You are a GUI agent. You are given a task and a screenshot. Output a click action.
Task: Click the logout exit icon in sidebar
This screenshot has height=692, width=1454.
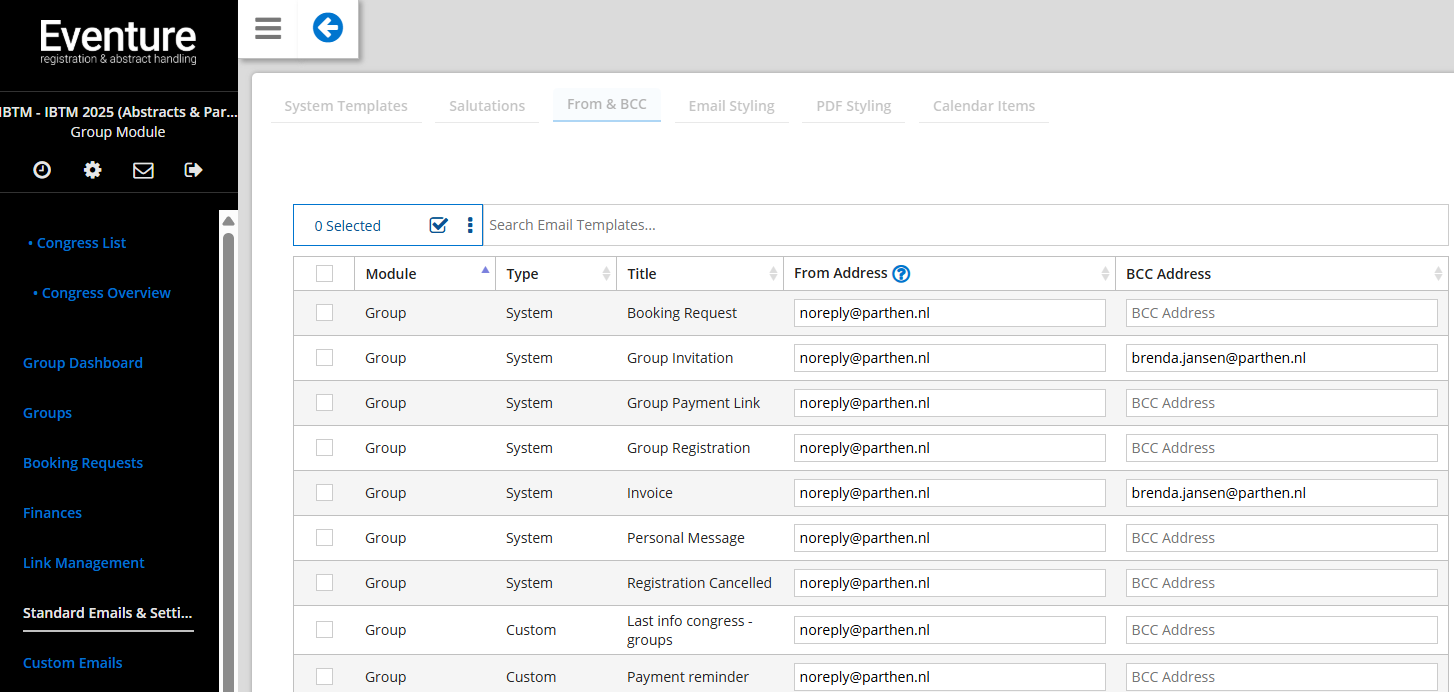[194, 170]
